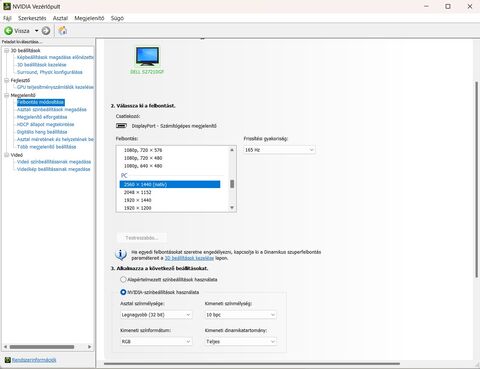This screenshot has height=369, width=480.
Task: Open the Súgó menu
Action: [117, 18]
